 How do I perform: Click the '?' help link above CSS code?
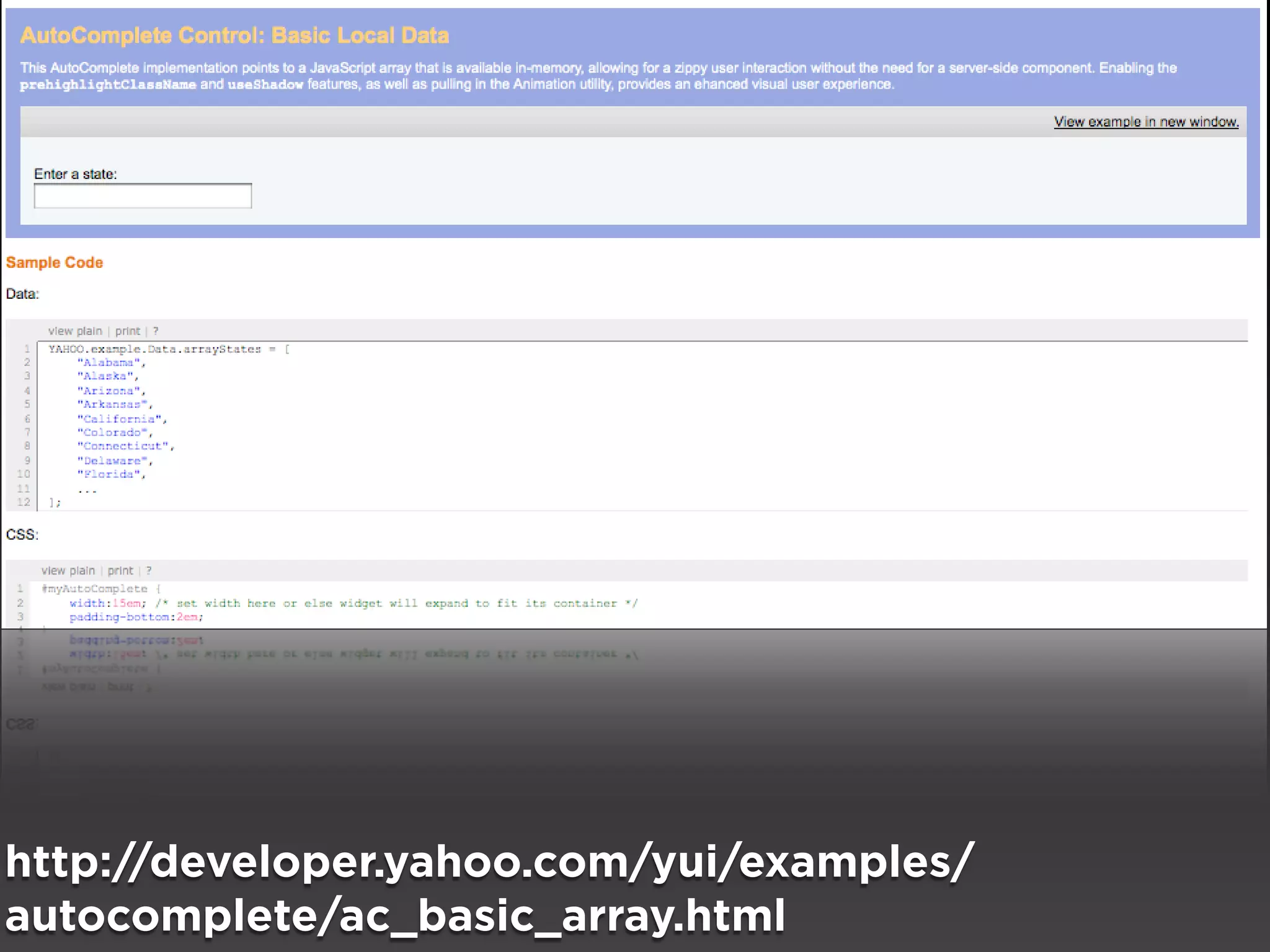pos(149,571)
